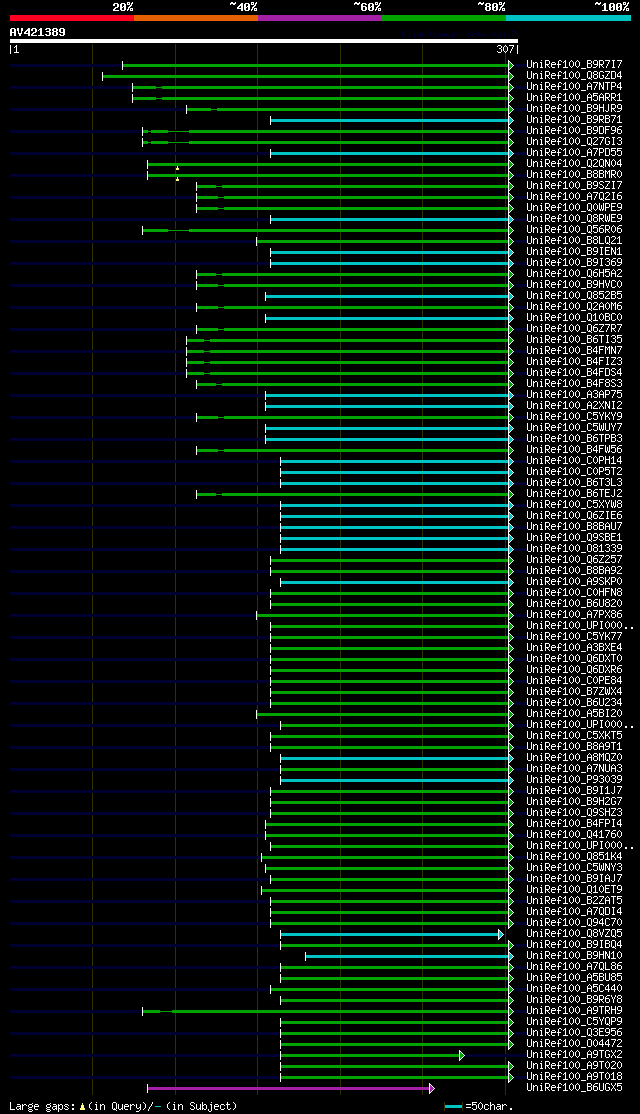Click the 'Large gaps' legend text
The height and width of the screenshot is (1114, 640).
tap(42, 1106)
